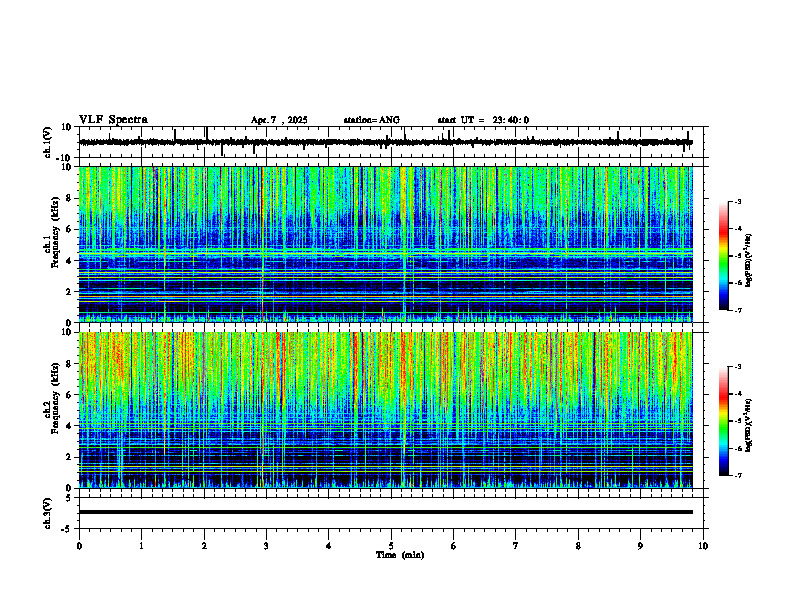The height and width of the screenshot is (612, 792).
Task: Click the ch.1 "Frequency (kHz)" axis label
Action: point(55,232)
